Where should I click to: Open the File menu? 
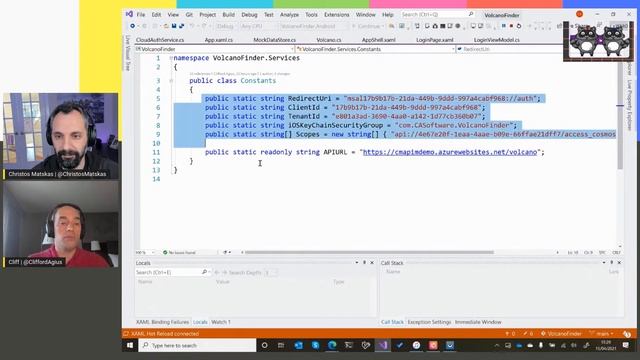pos(141,15)
